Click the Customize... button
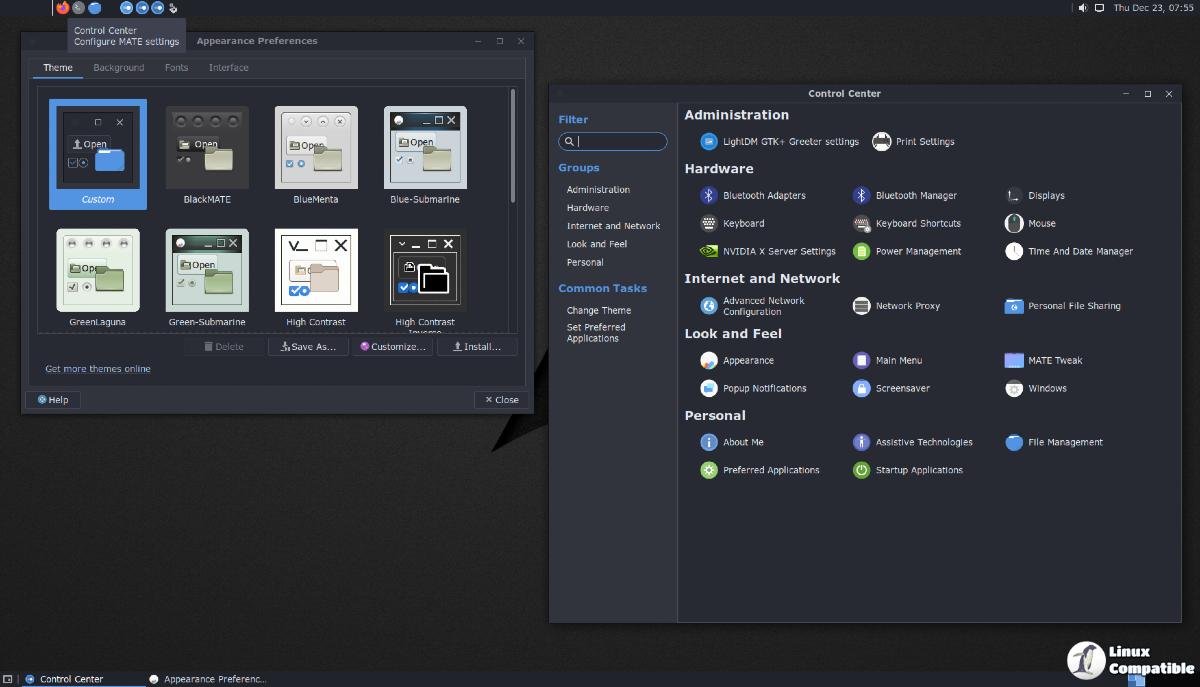This screenshot has width=1200, height=687. (x=393, y=347)
